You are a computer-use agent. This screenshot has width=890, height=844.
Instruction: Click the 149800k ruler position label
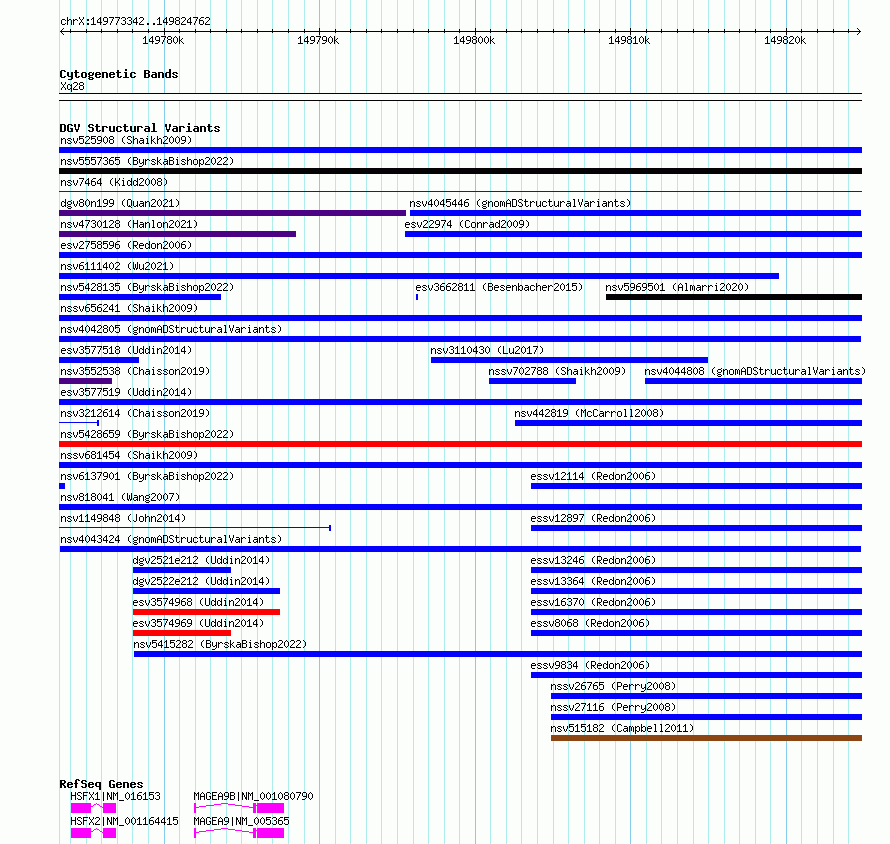(474, 40)
